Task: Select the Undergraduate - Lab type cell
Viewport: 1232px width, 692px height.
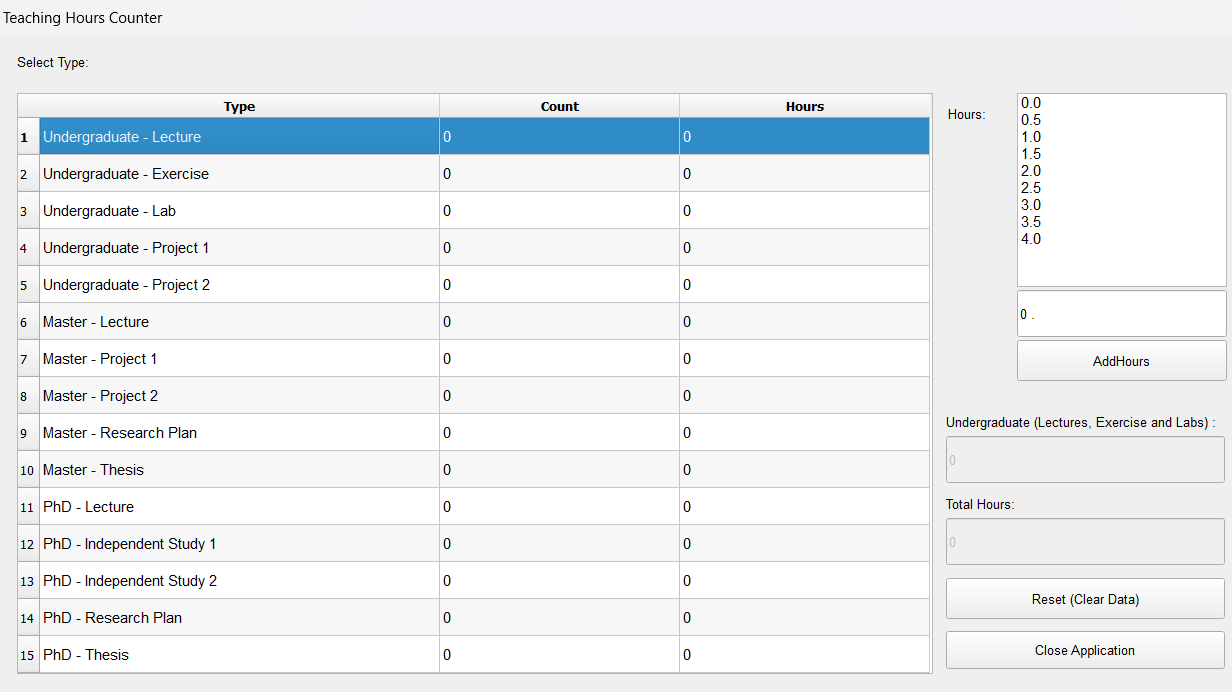Action: (239, 211)
